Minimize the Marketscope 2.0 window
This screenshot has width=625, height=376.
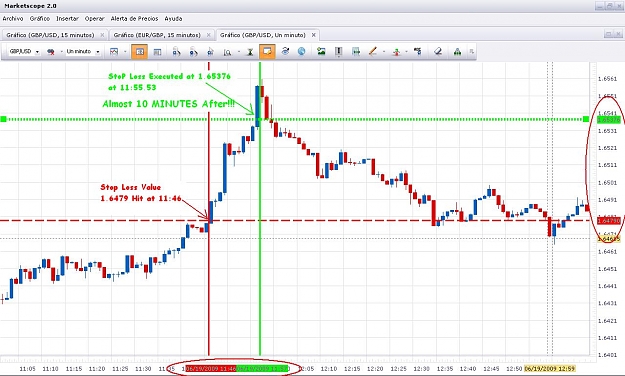[x=599, y=6]
